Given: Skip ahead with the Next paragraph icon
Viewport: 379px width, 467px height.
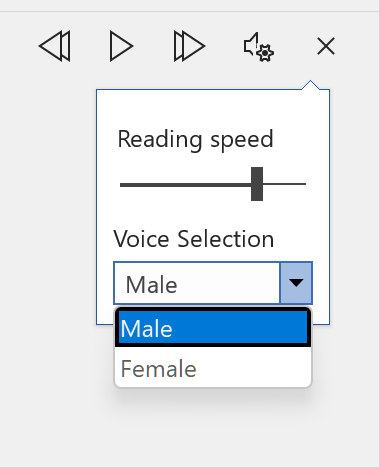Looking at the screenshot, I should pyautogui.click(x=189, y=46).
